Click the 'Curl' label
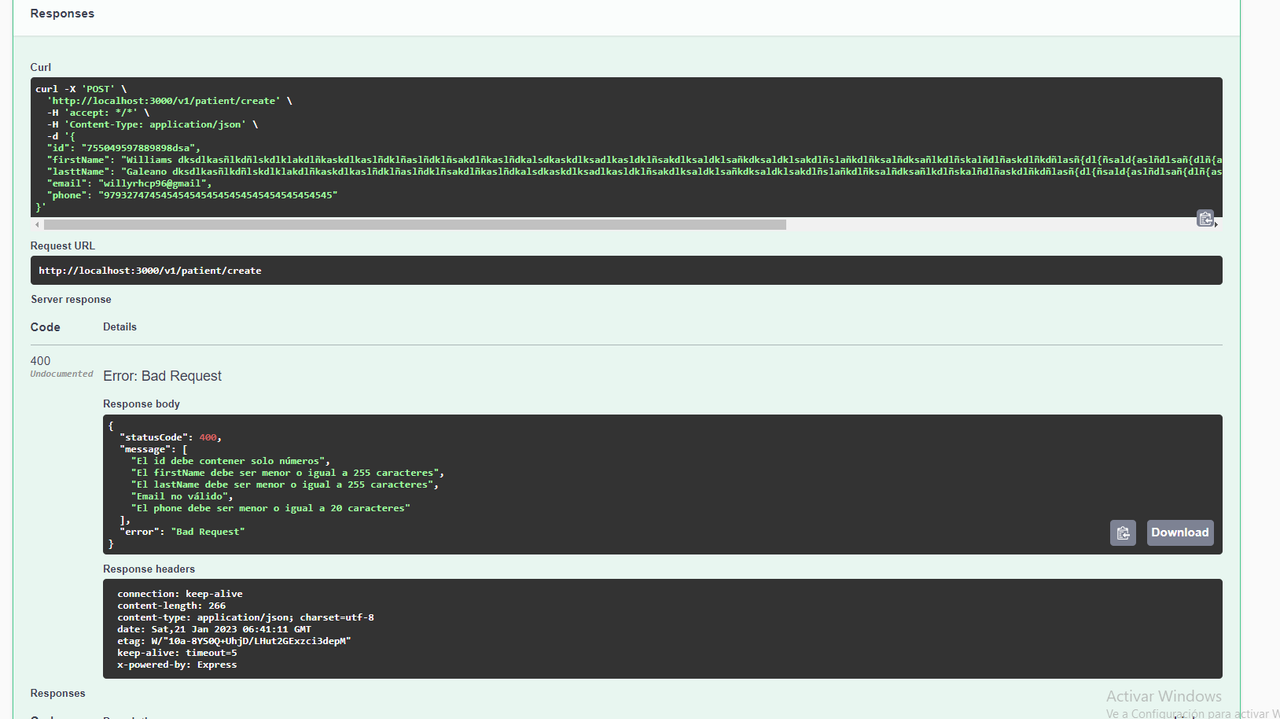The height and width of the screenshot is (719, 1280). click(41, 67)
